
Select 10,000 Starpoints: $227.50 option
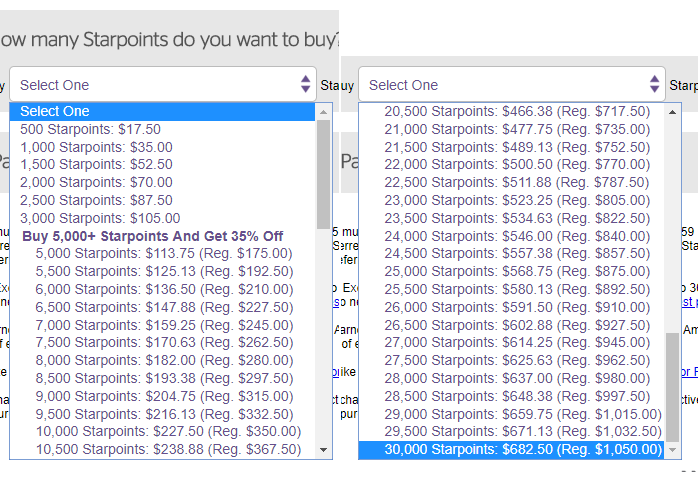(x=162, y=431)
